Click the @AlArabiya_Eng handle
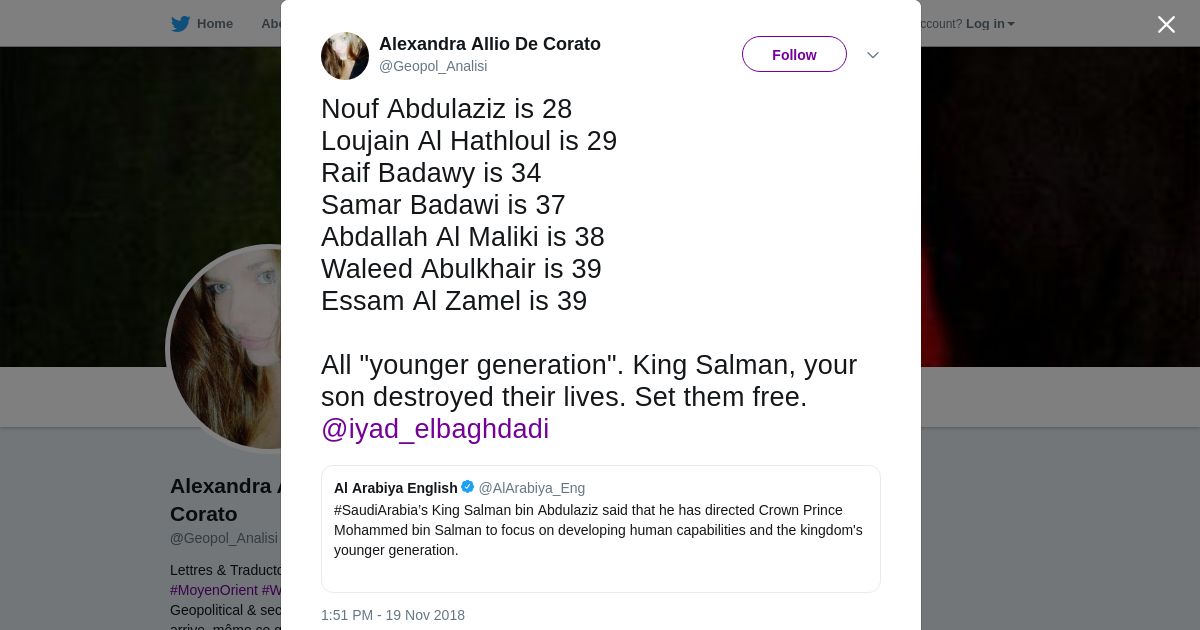The width and height of the screenshot is (1200, 630). coord(531,488)
